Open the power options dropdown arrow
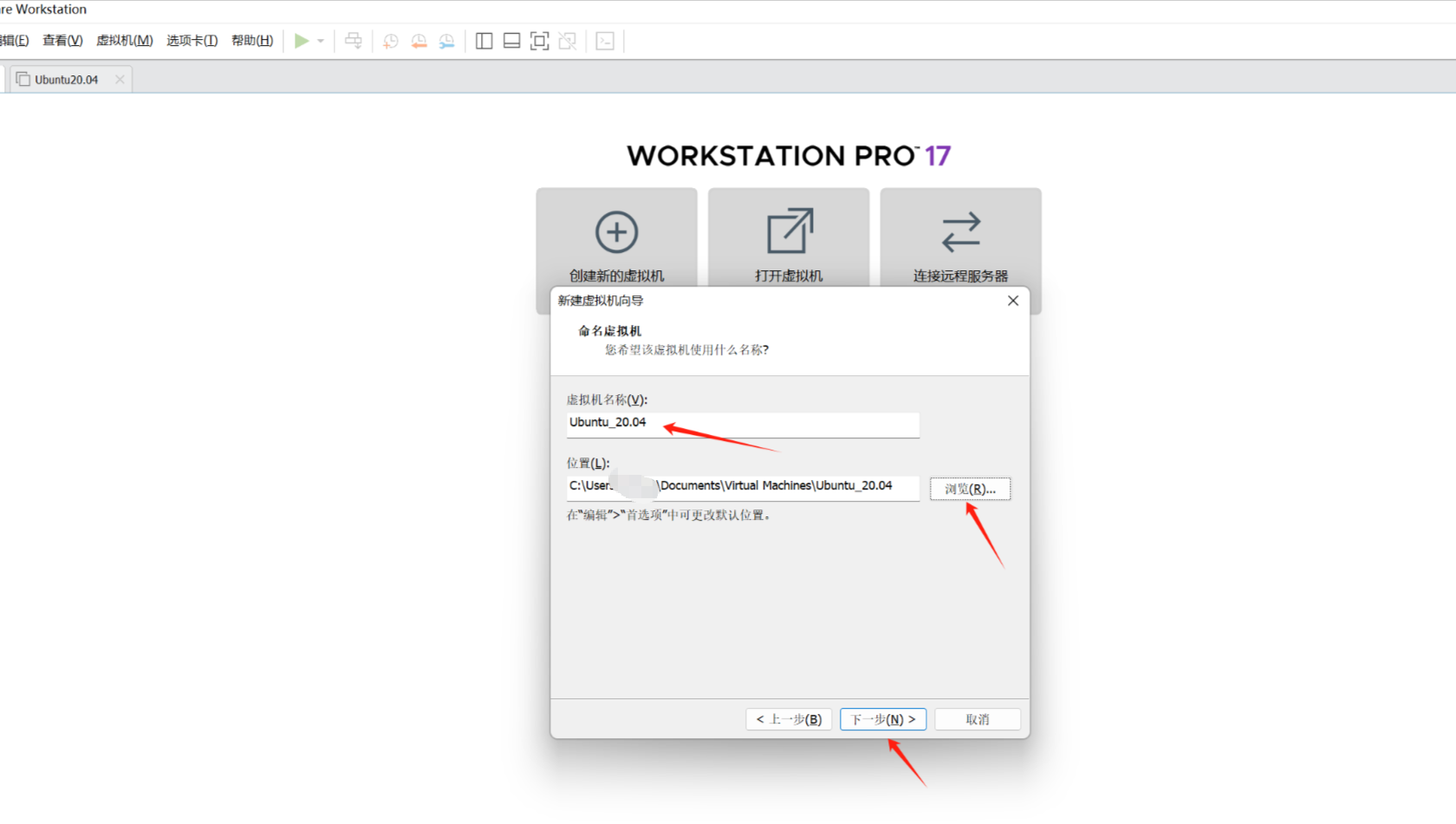1456x824 pixels. coord(321,41)
